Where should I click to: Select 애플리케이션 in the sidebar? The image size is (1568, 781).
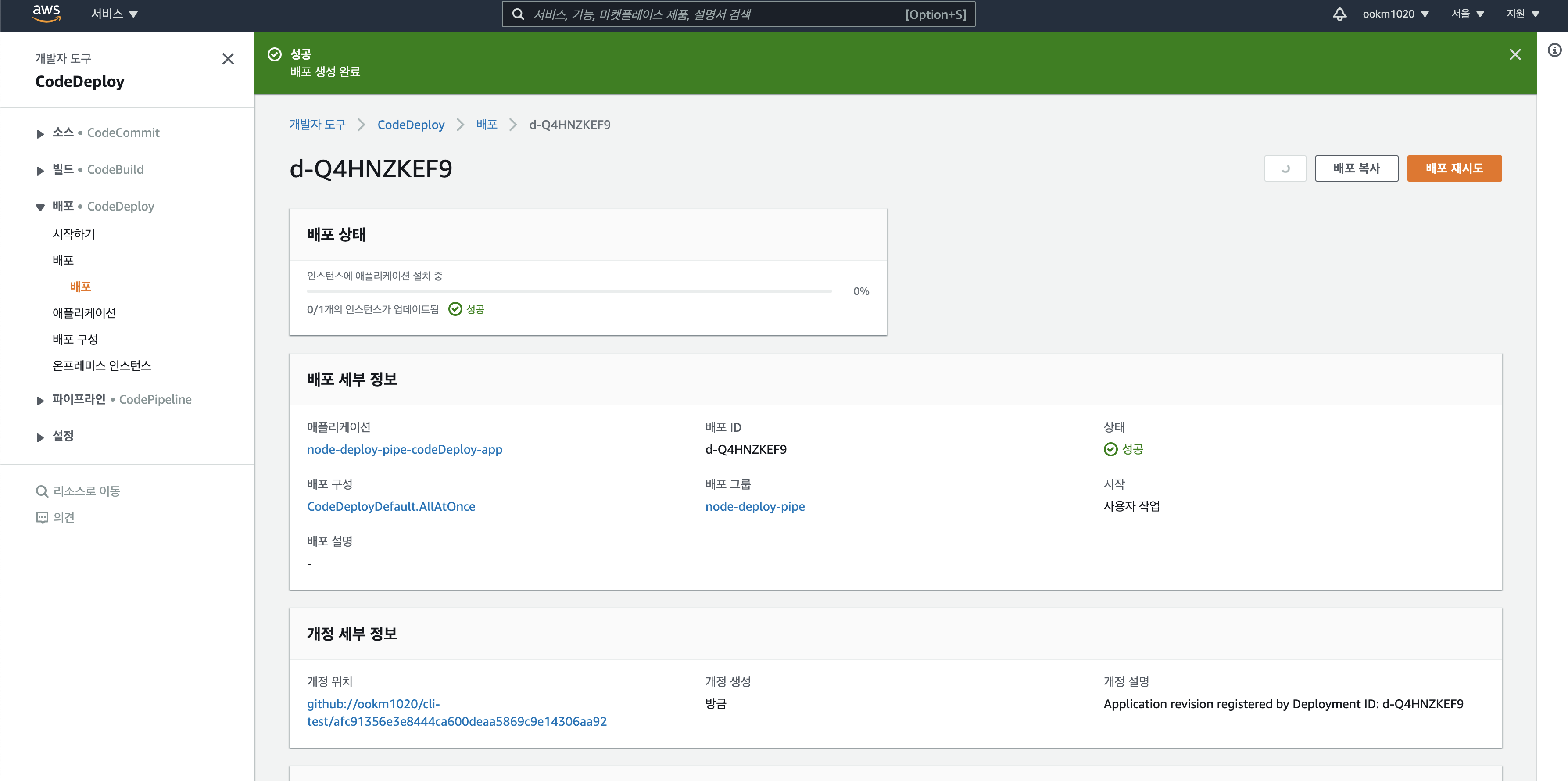click(84, 313)
